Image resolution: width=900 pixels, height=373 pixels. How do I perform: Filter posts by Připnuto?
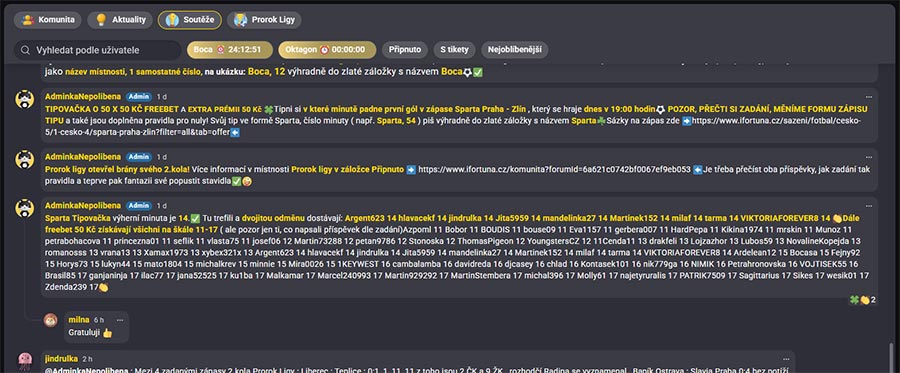(405, 50)
